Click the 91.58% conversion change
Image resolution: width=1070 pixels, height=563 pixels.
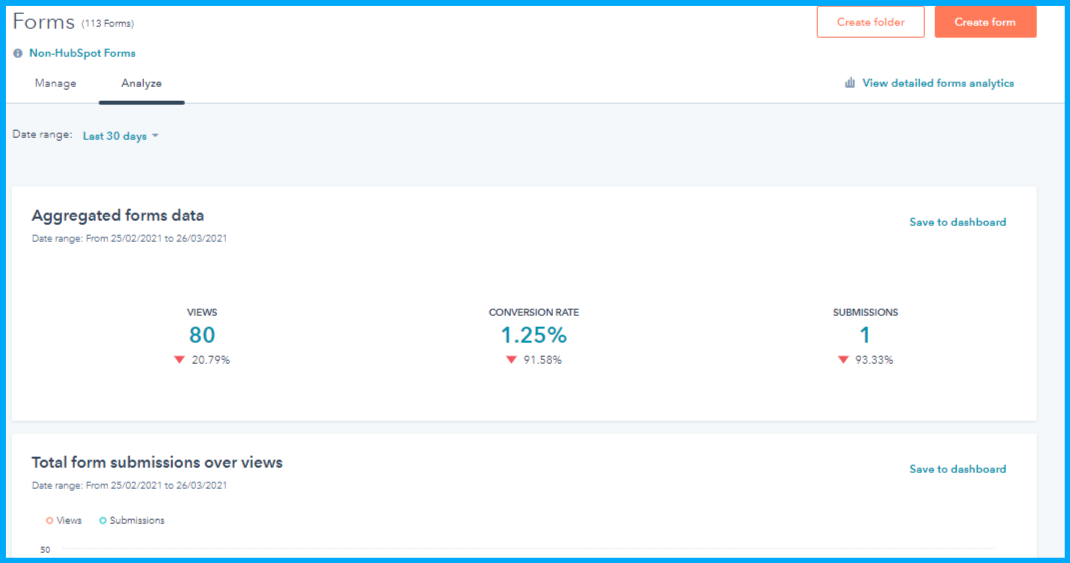543,360
